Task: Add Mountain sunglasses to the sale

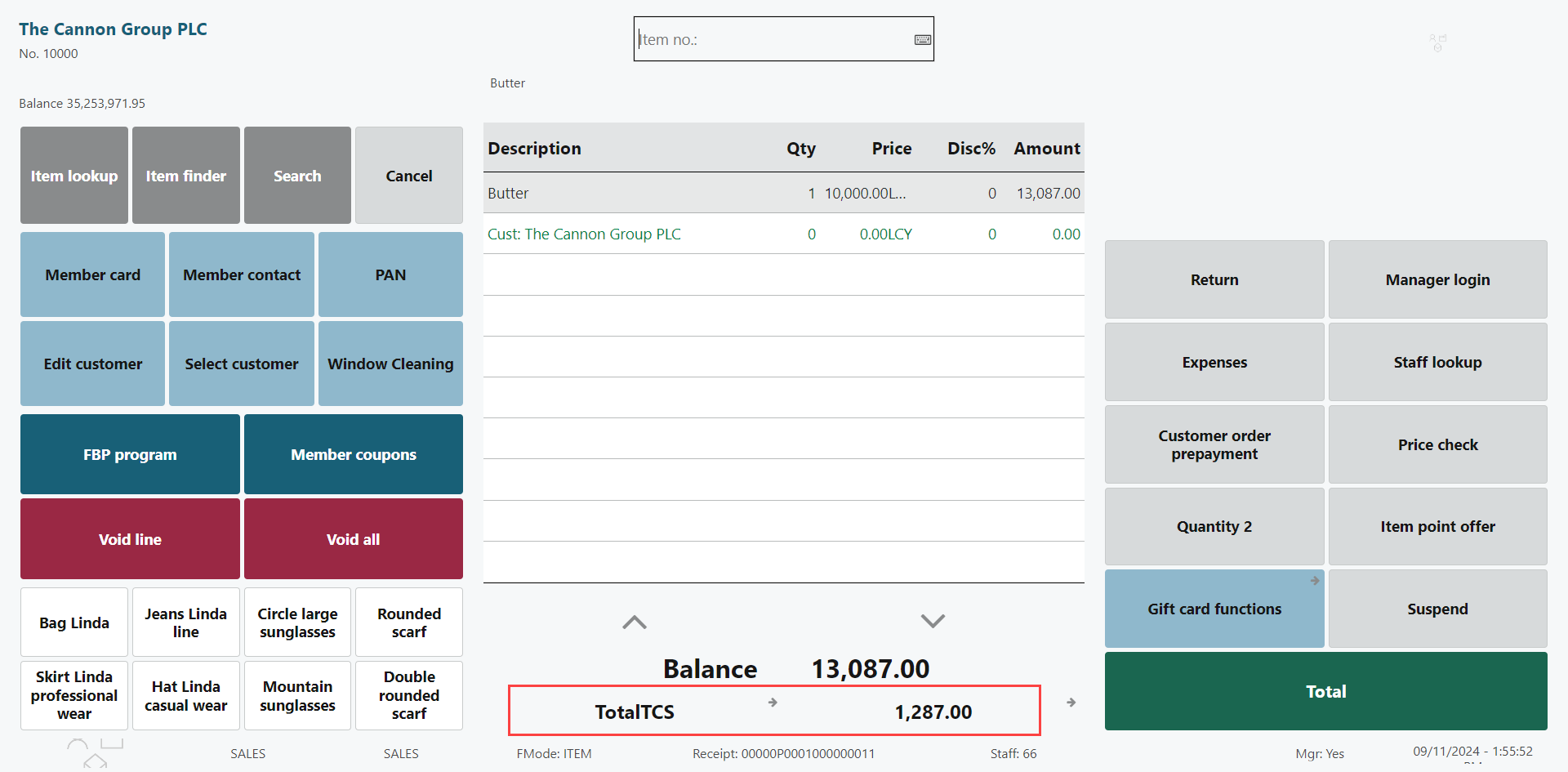Action: tap(297, 695)
